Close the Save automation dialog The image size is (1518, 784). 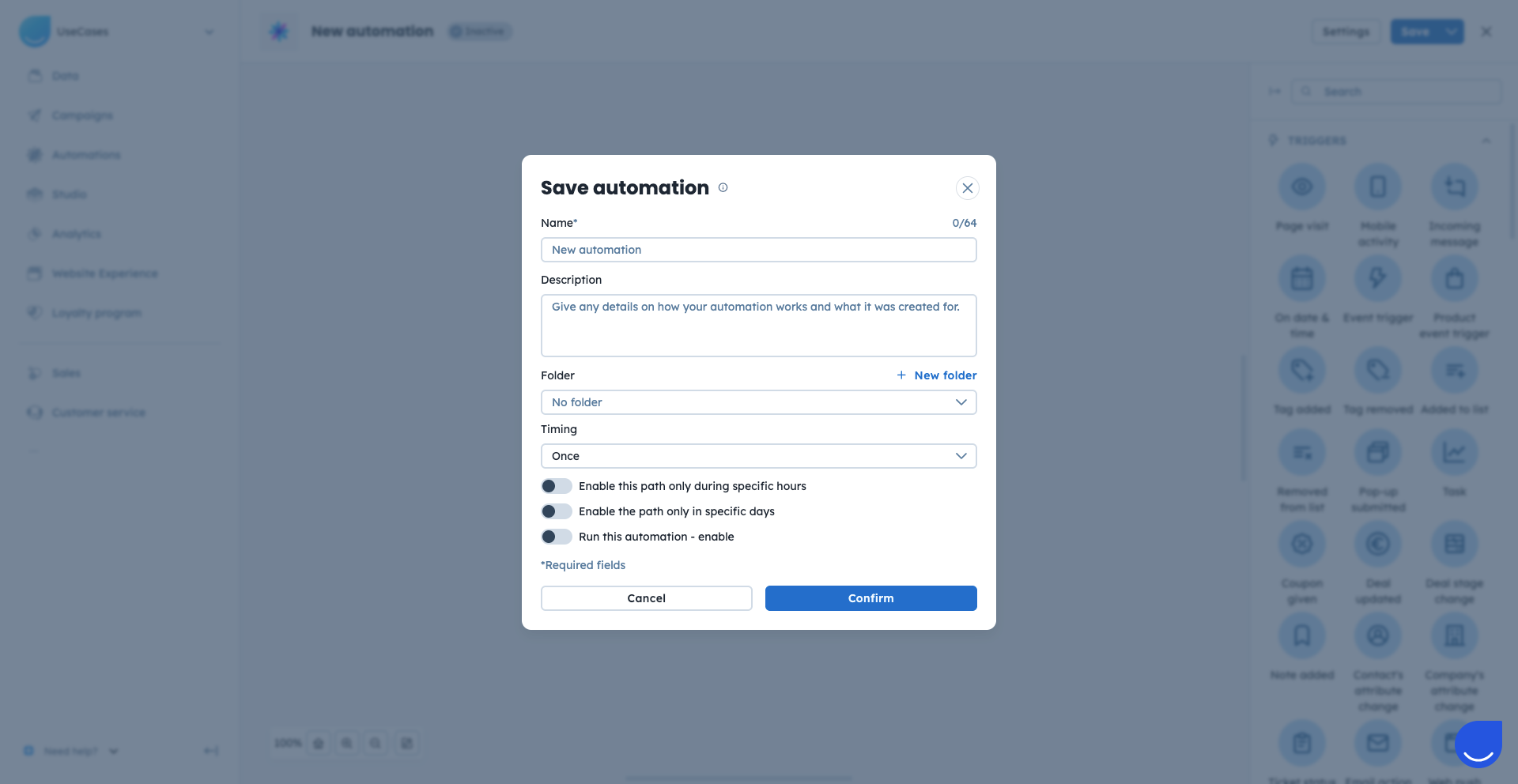click(x=967, y=188)
